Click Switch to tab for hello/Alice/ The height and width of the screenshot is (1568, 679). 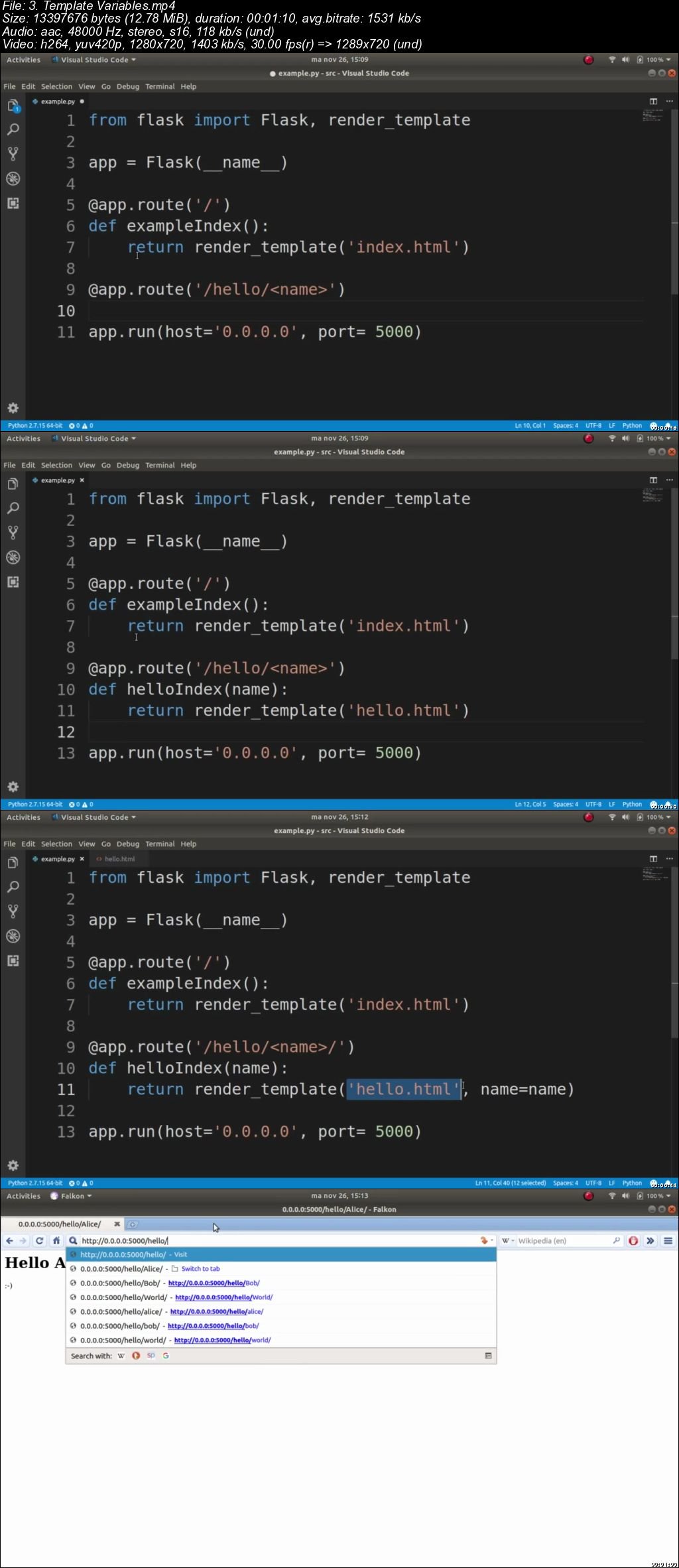point(200,1269)
